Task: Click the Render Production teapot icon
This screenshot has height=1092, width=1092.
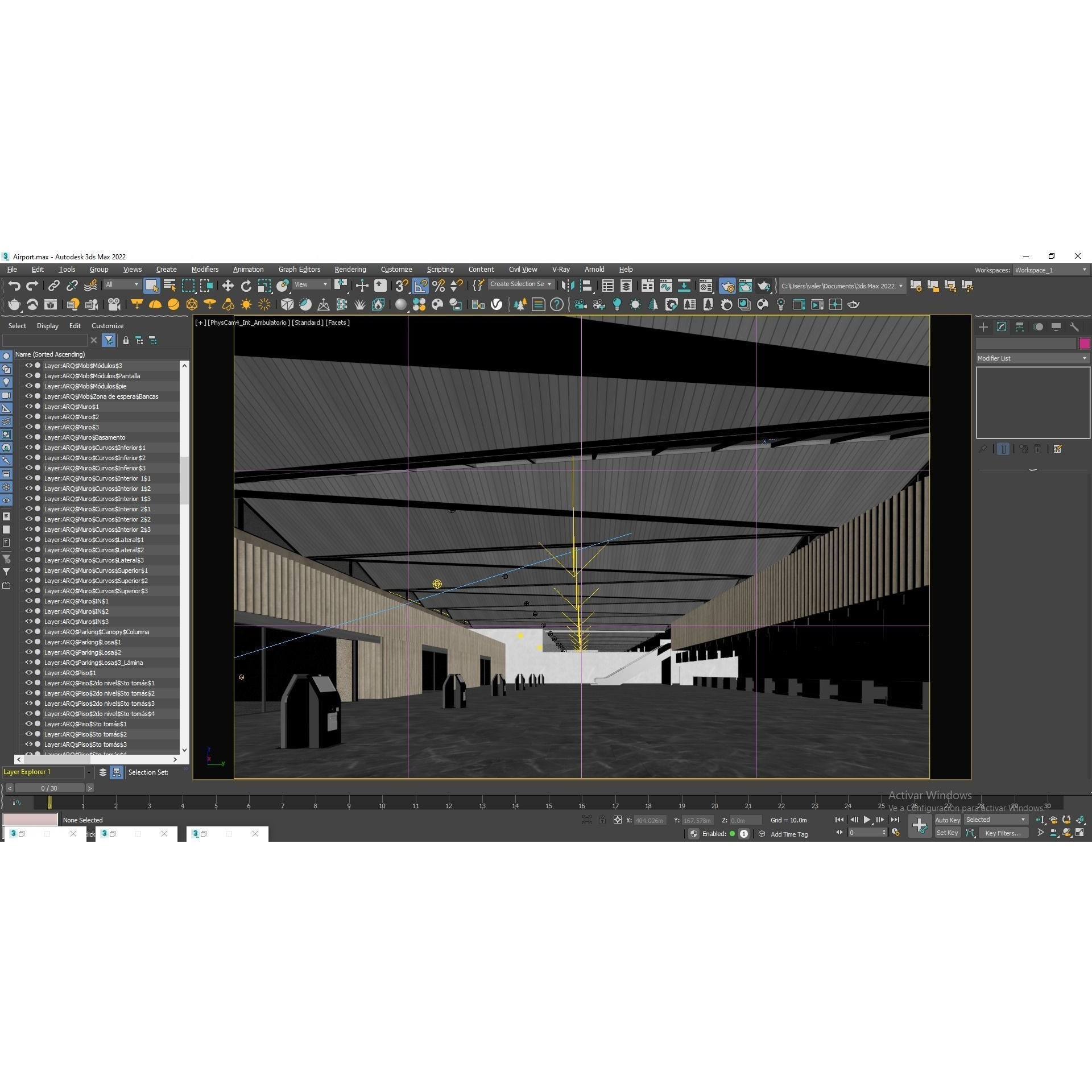Action: click(x=764, y=286)
